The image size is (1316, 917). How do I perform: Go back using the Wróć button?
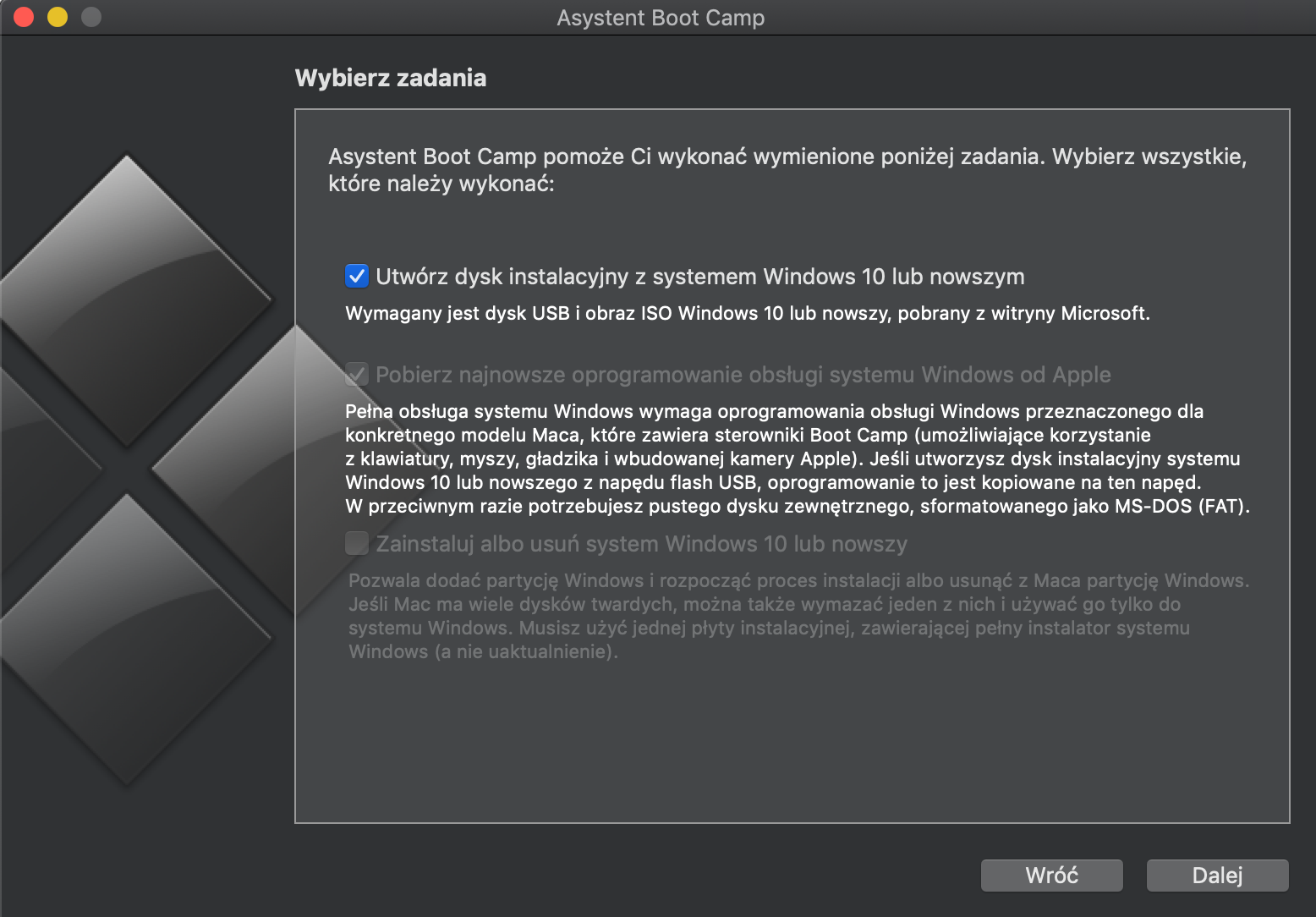point(1051,876)
